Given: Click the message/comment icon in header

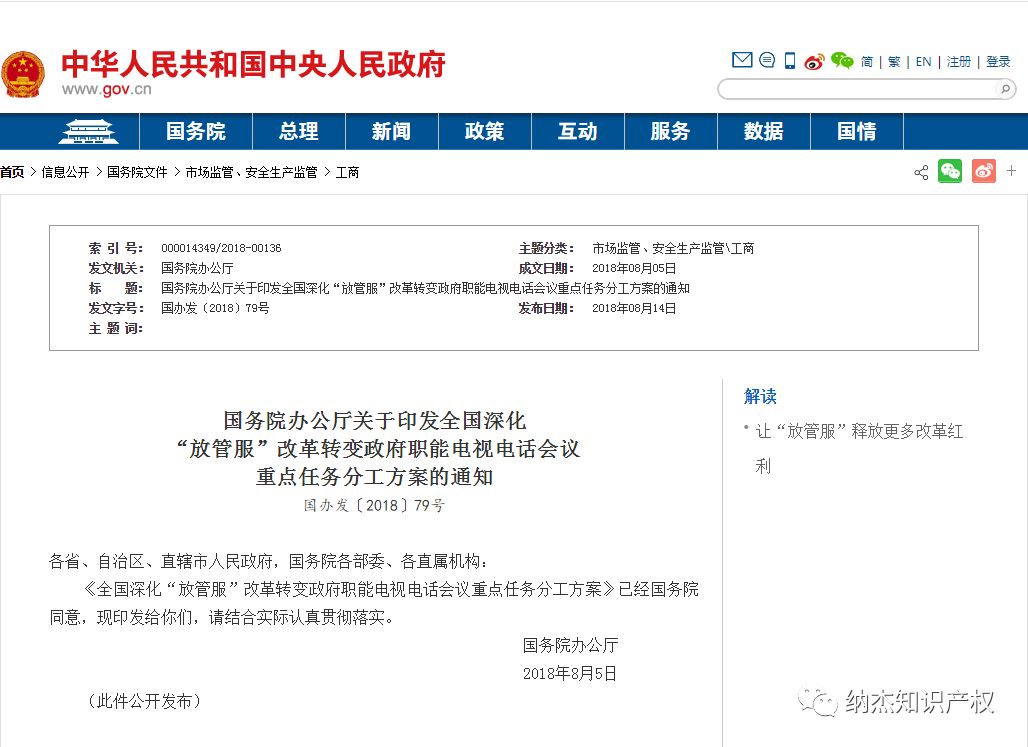Looking at the screenshot, I should coord(767,60).
